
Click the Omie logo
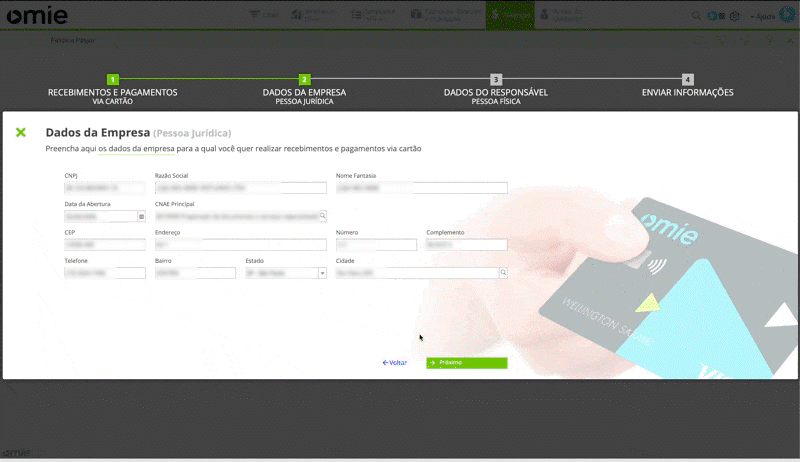[x=37, y=15]
